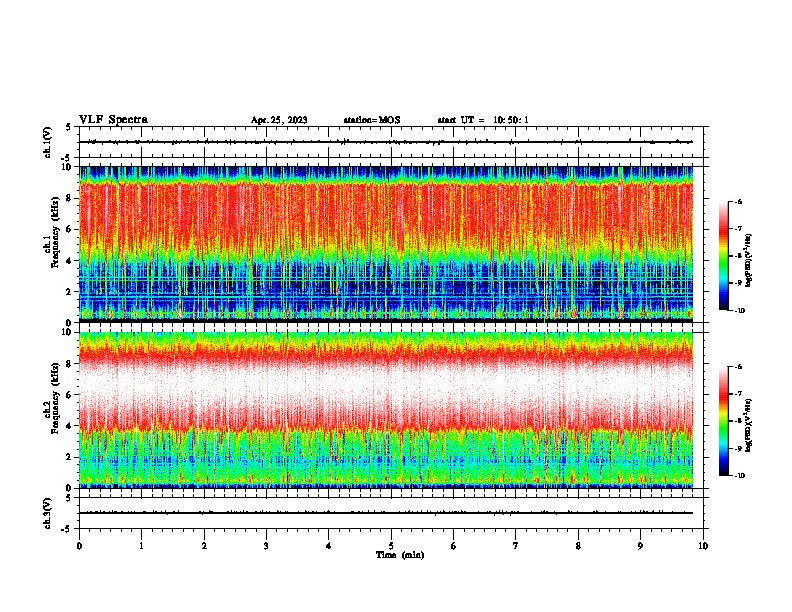Click the "-5" tick on ch.3(V) axis
The height and width of the screenshot is (612, 792).
(67, 529)
